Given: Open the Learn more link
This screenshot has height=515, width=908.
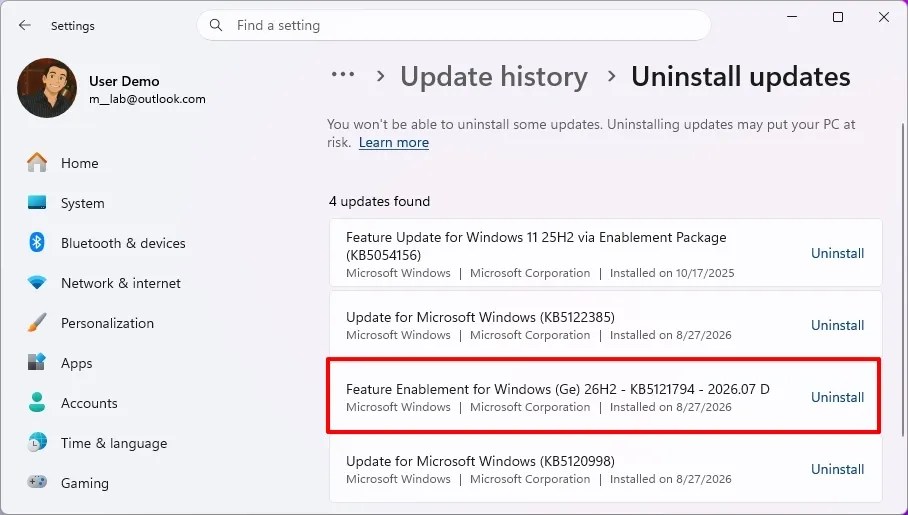Looking at the screenshot, I should tap(394, 143).
